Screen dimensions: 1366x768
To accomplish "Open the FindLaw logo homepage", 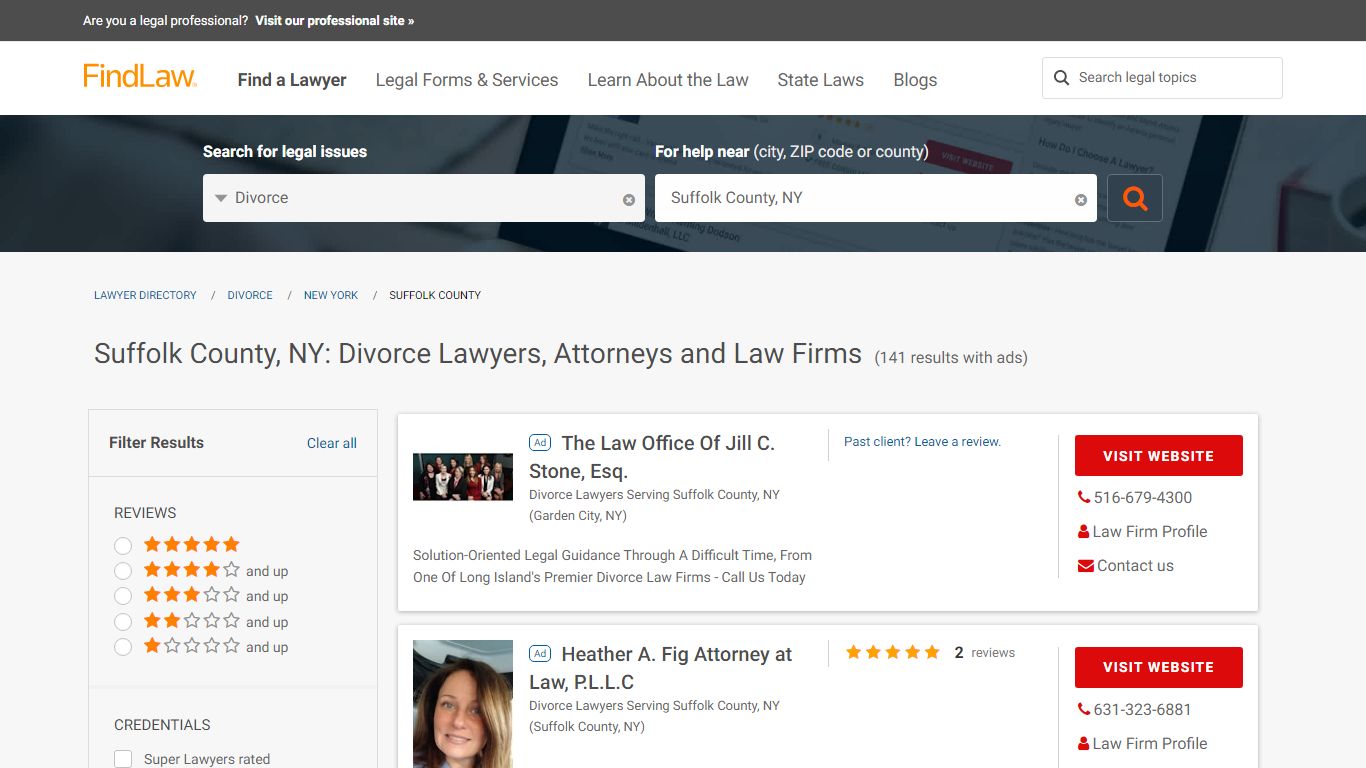I will click(x=140, y=77).
